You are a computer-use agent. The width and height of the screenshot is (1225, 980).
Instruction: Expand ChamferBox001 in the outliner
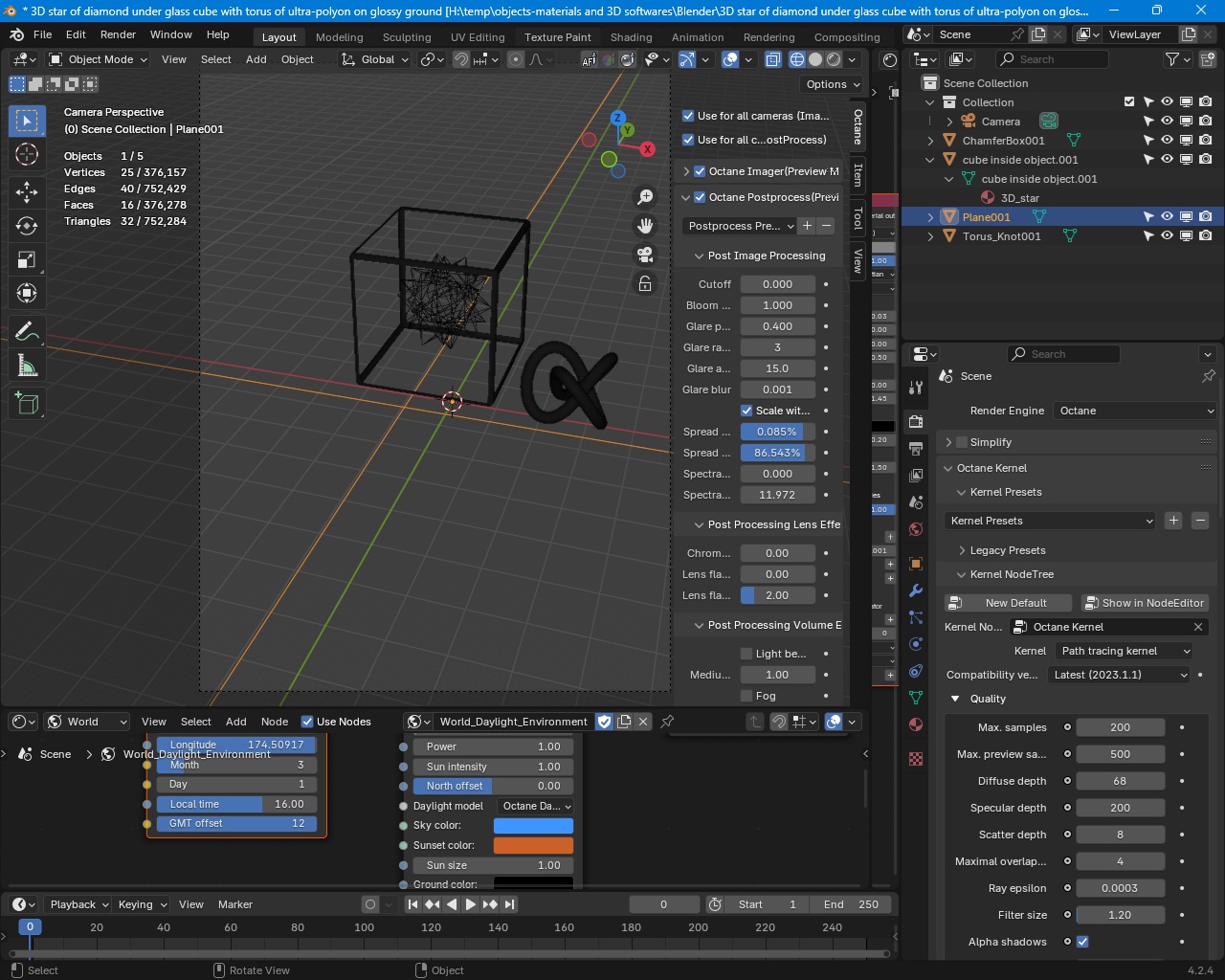(930, 141)
